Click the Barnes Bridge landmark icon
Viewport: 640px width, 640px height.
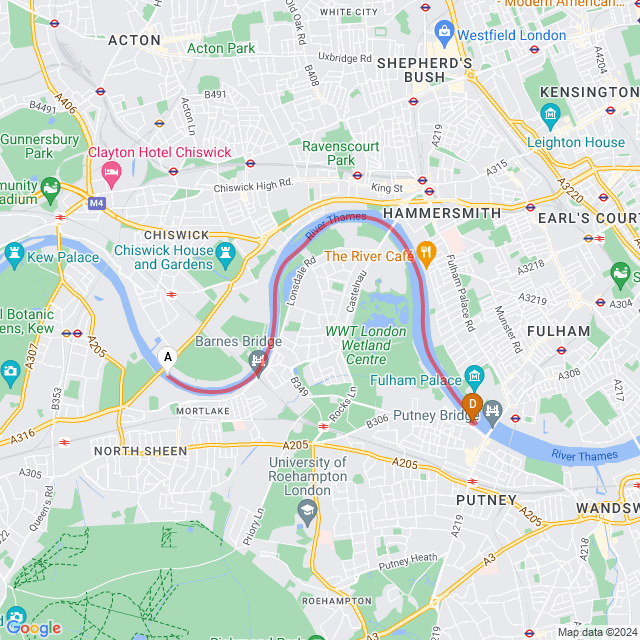[x=258, y=362]
